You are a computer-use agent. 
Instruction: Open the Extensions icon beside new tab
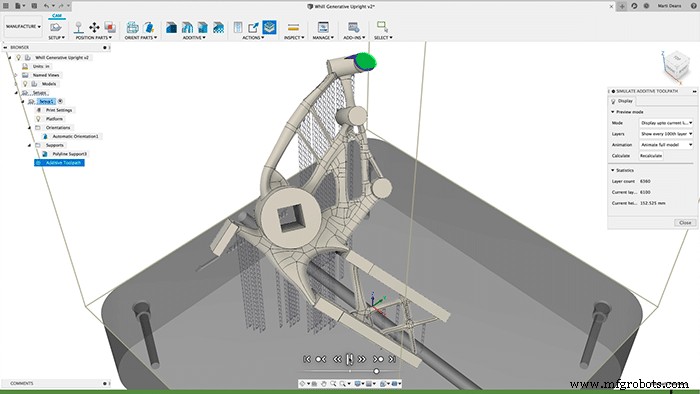pyautogui.click(x=634, y=6)
